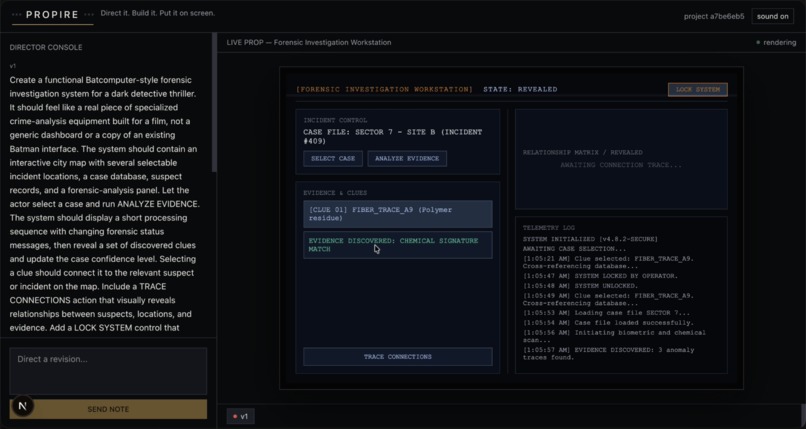Screen dimensions: 806x429
Task: Click the SELECT CASE button
Action: 333,158
